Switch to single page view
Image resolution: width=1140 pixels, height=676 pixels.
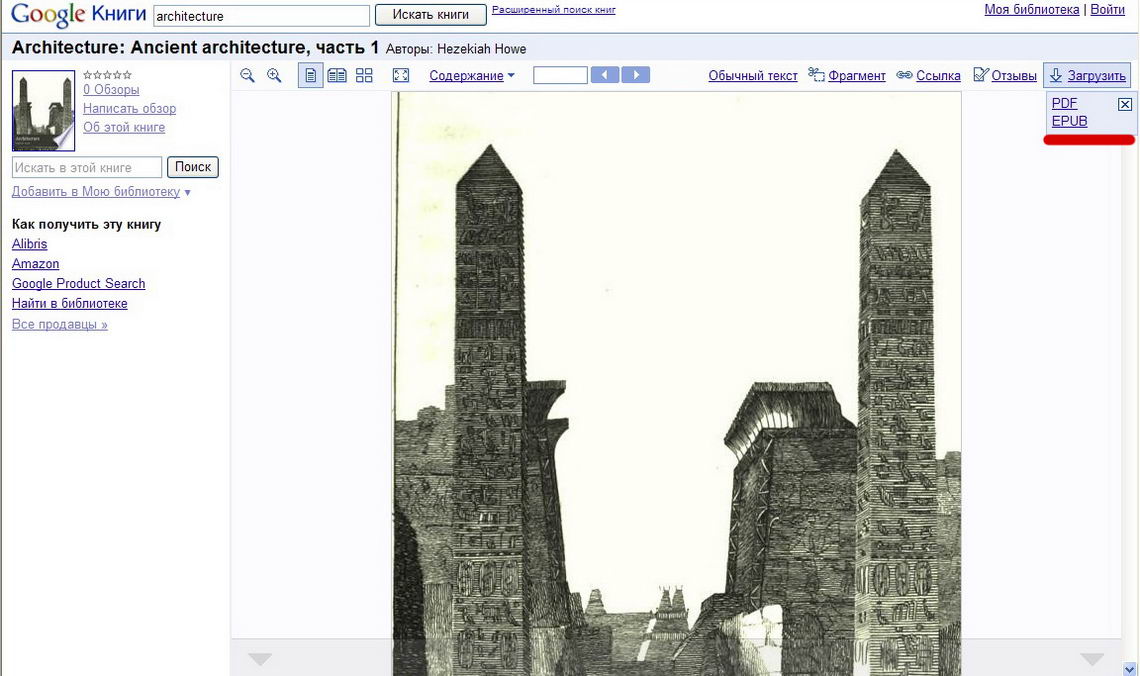[311, 75]
